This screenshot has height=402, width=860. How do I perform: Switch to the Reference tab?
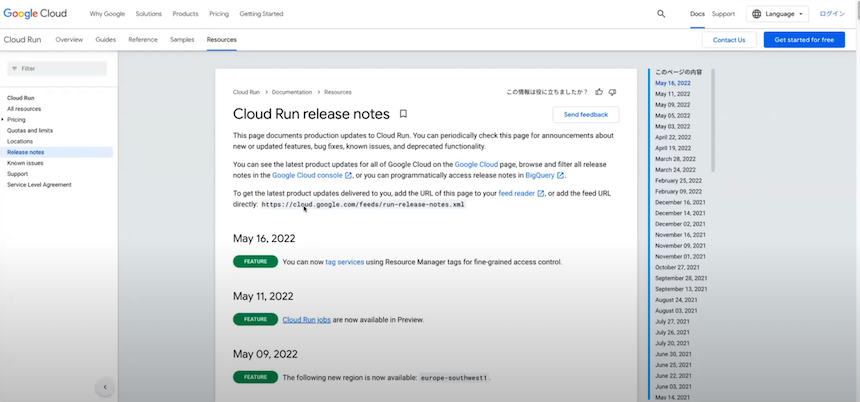coord(143,39)
